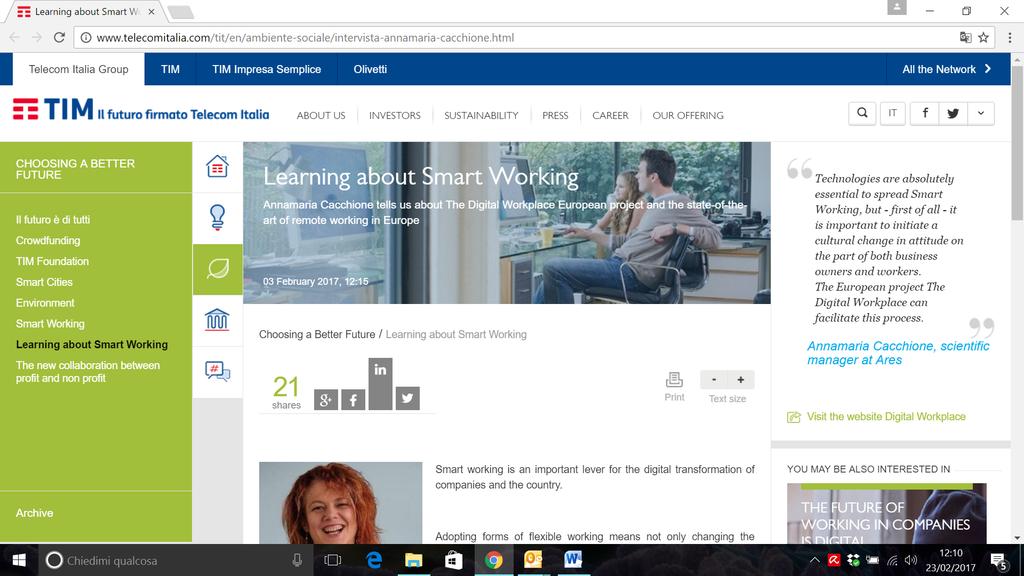Image resolution: width=1024 pixels, height=576 pixels.
Task: Open TIM Facebook page from header
Action: [x=925, y=113]
